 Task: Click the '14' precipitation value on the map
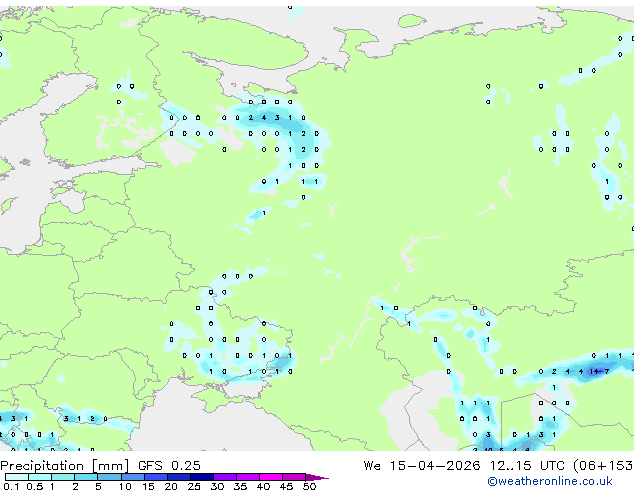pyautogui.click(x=593, y=371)
